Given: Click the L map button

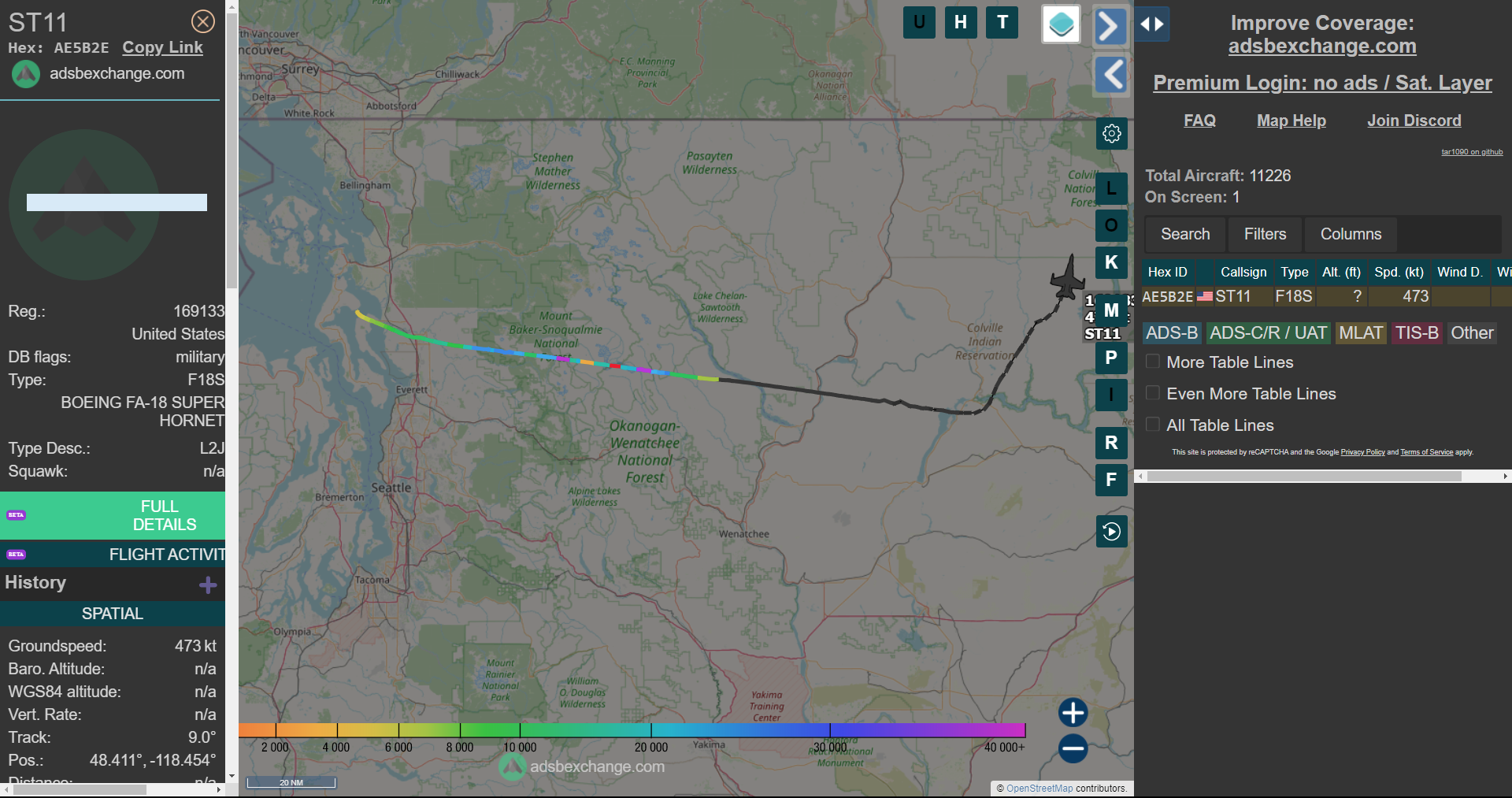Looking at the screenshot, I should [x=1111, y=188].
